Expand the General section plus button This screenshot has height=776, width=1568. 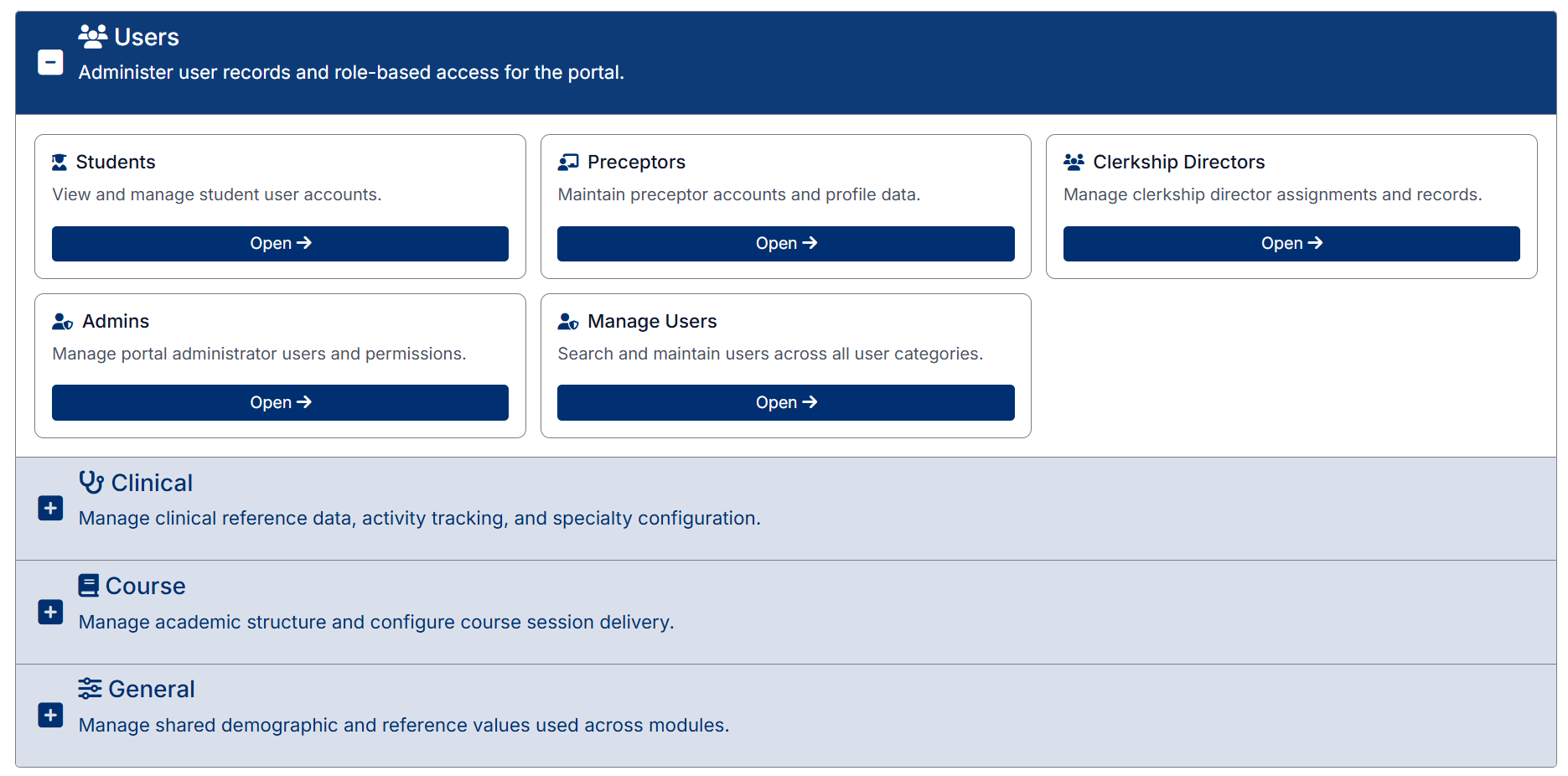pyautogui.click(x=50, y=715)
